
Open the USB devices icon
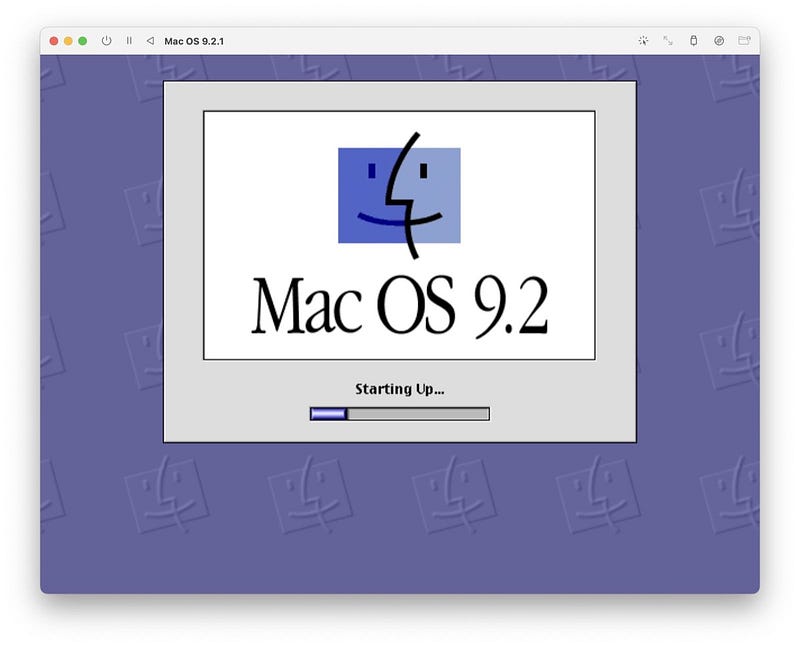(693, 41)
